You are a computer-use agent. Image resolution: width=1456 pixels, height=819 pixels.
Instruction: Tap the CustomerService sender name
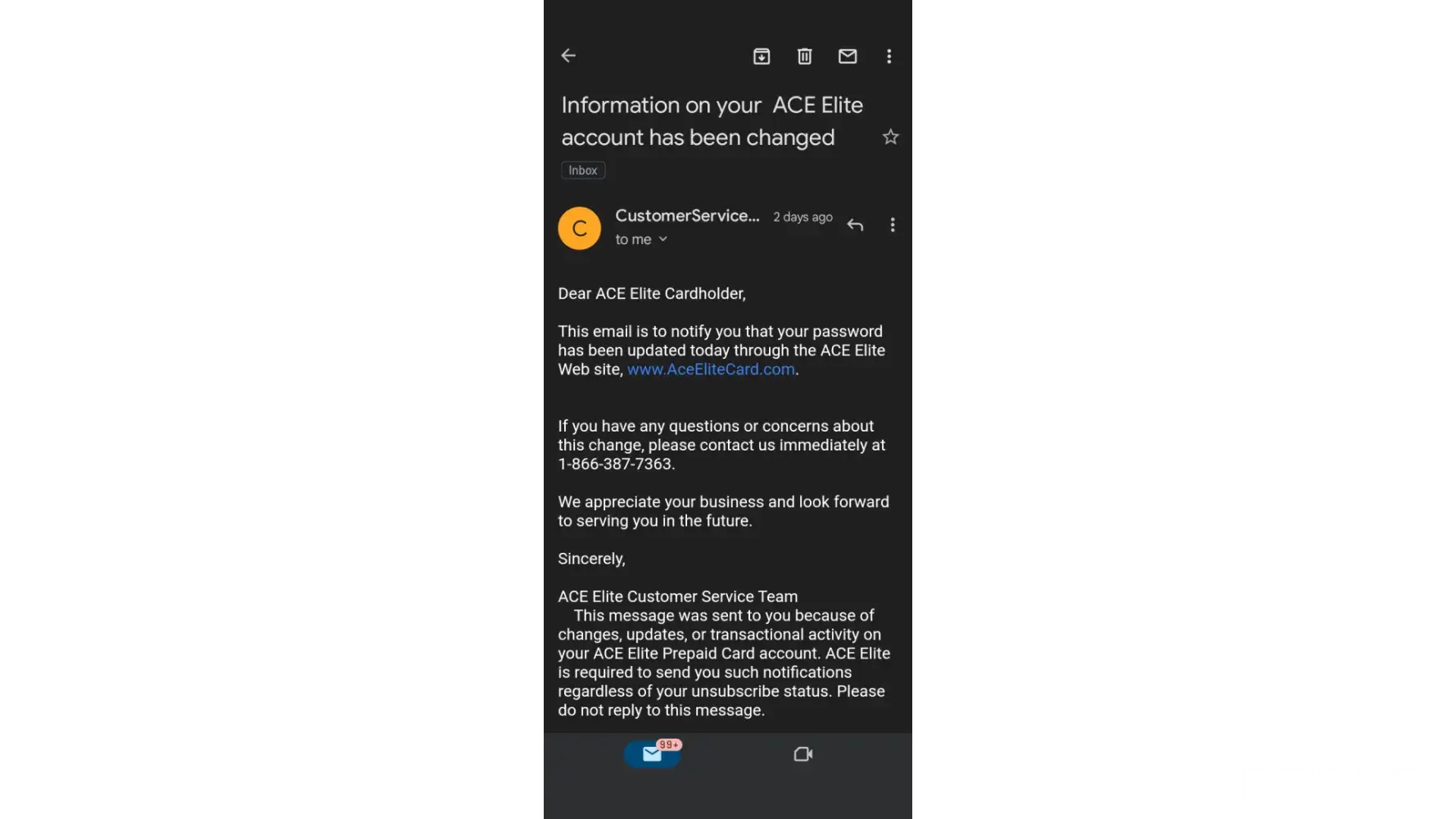click(x=687, y=215)
